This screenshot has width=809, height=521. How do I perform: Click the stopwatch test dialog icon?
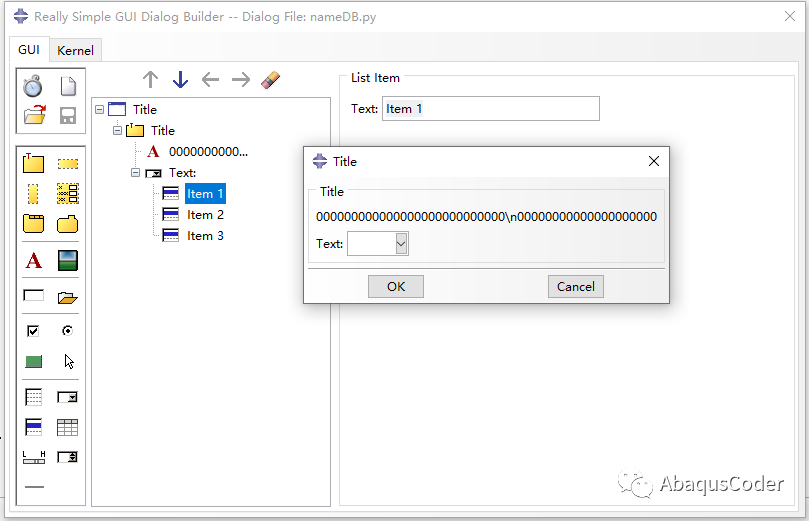point(33,86)
